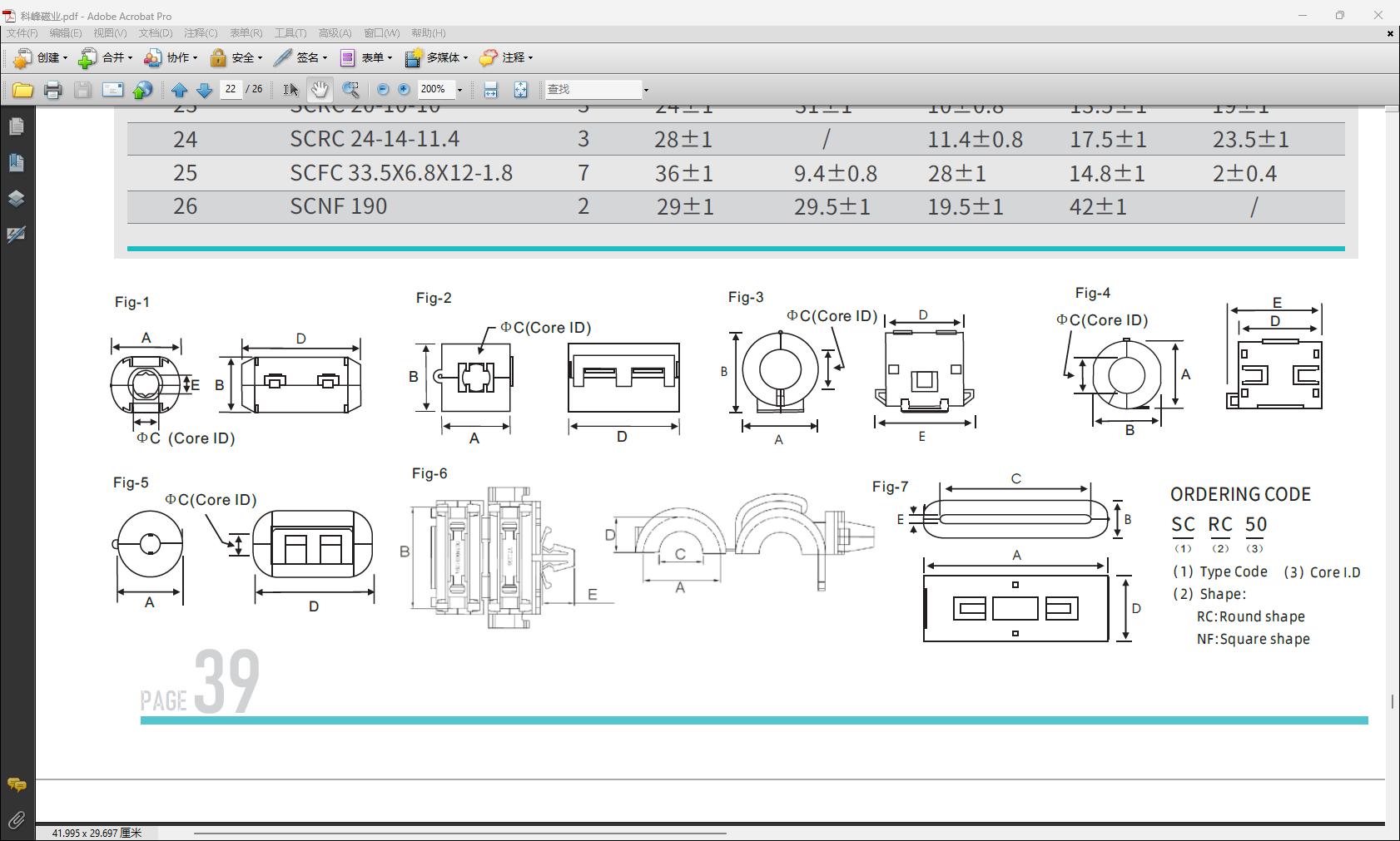
Task: Open the 200% zoom level dropdown arrow
Action: coord(459,90)
